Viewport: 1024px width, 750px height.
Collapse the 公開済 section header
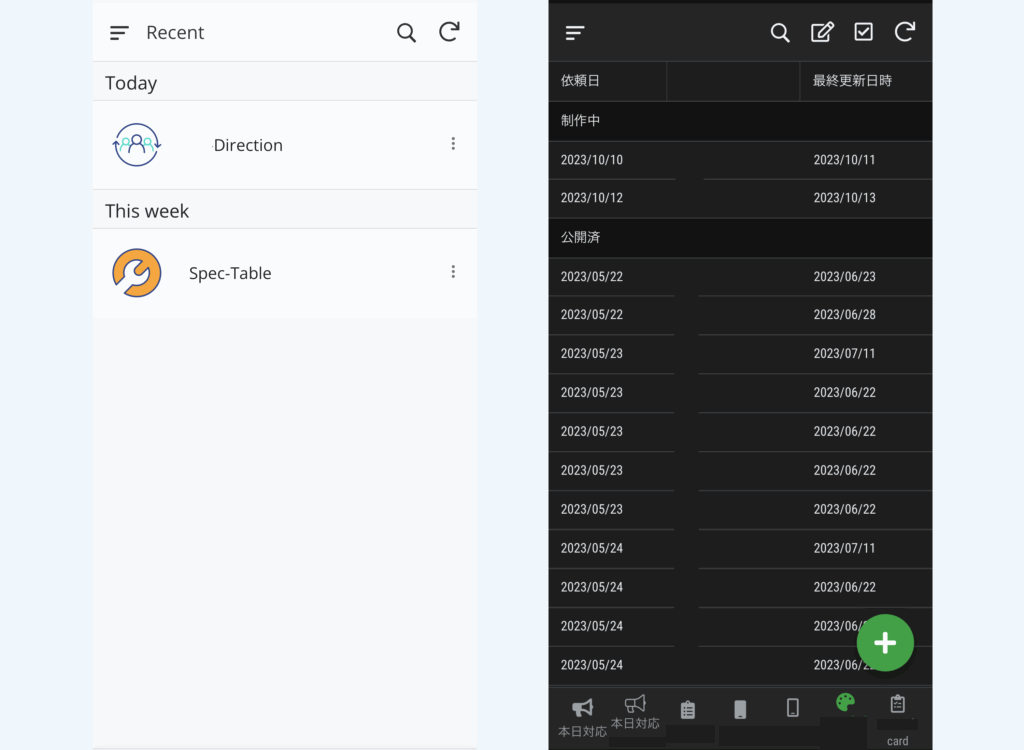click(740, 238)
